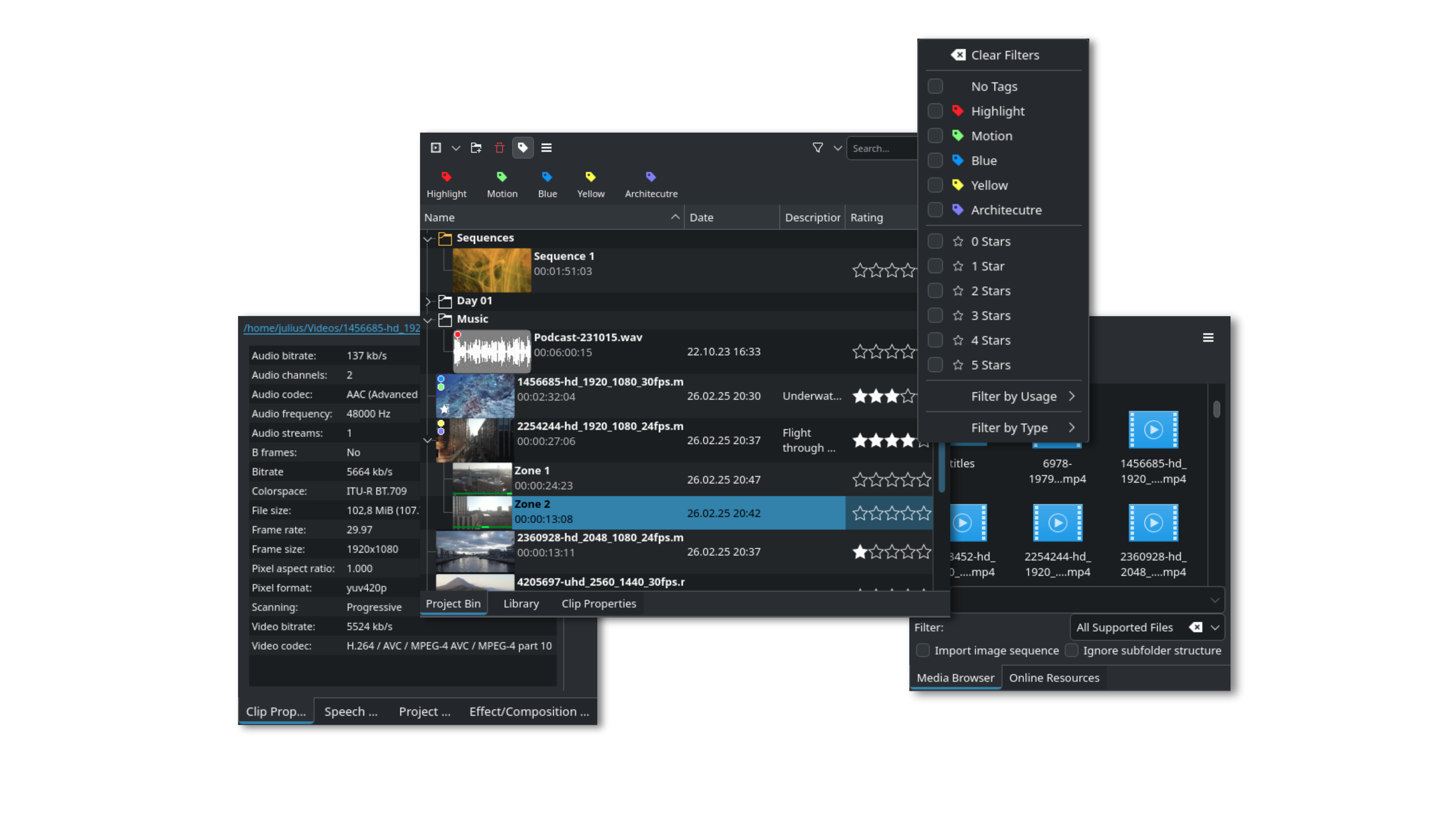The width and height of the screenshot is (1456, 819).
Task: Select the Podcast-231015.wav waveform thumbnail
Action: tap(492, 351)
